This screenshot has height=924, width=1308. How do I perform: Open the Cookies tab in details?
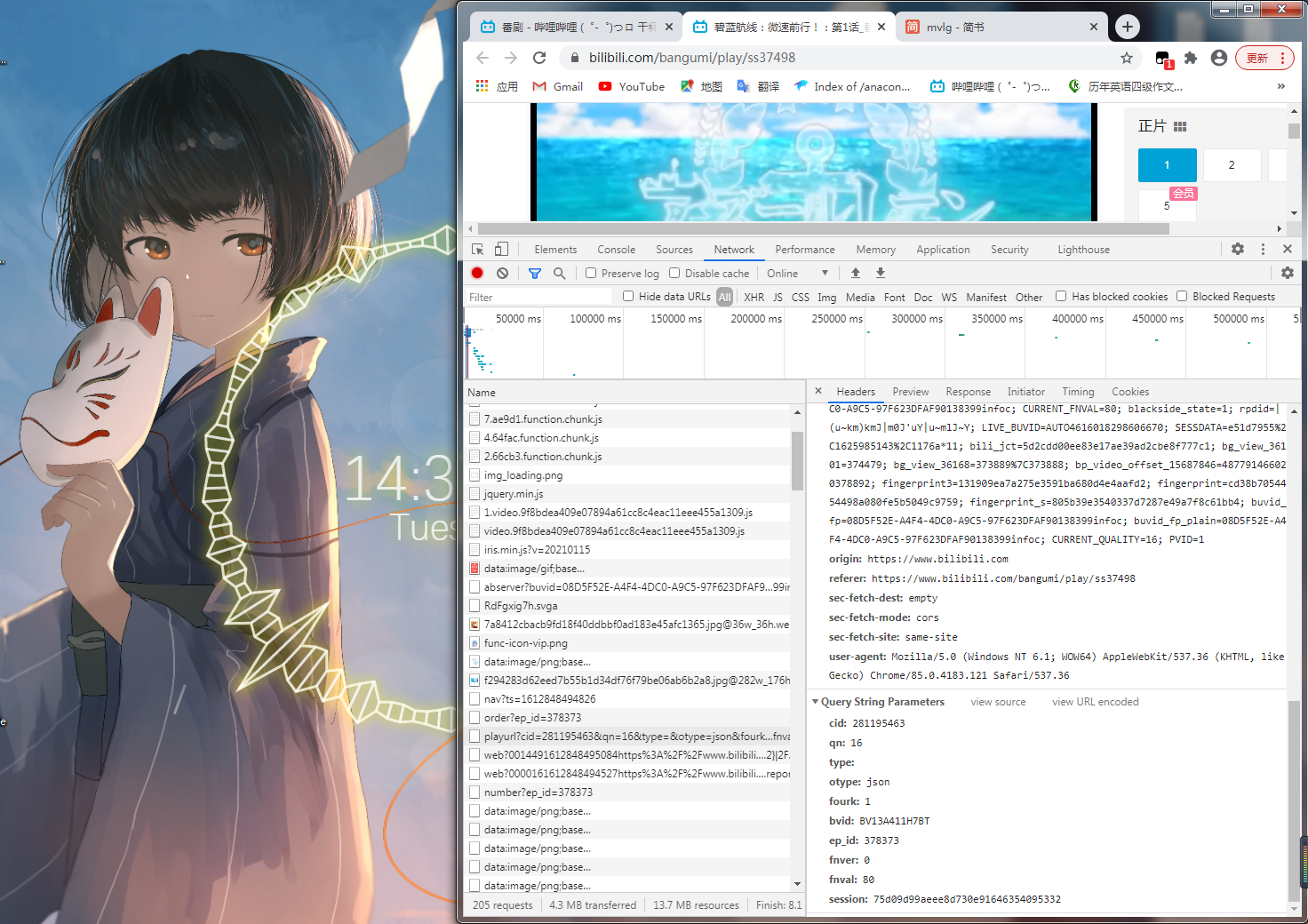pyautogui.click(x=1130, y=392)
